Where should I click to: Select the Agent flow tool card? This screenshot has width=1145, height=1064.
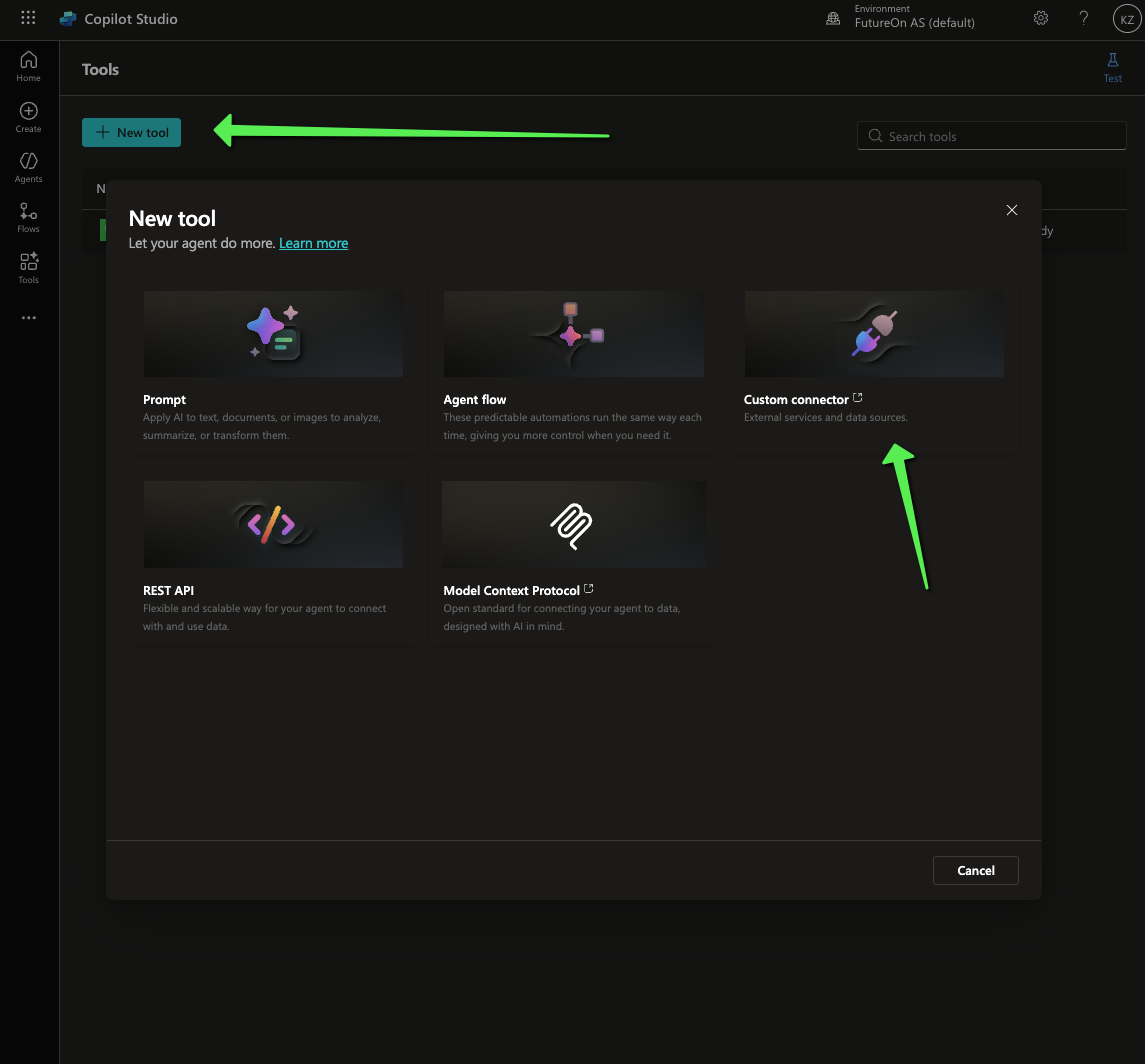573,366
